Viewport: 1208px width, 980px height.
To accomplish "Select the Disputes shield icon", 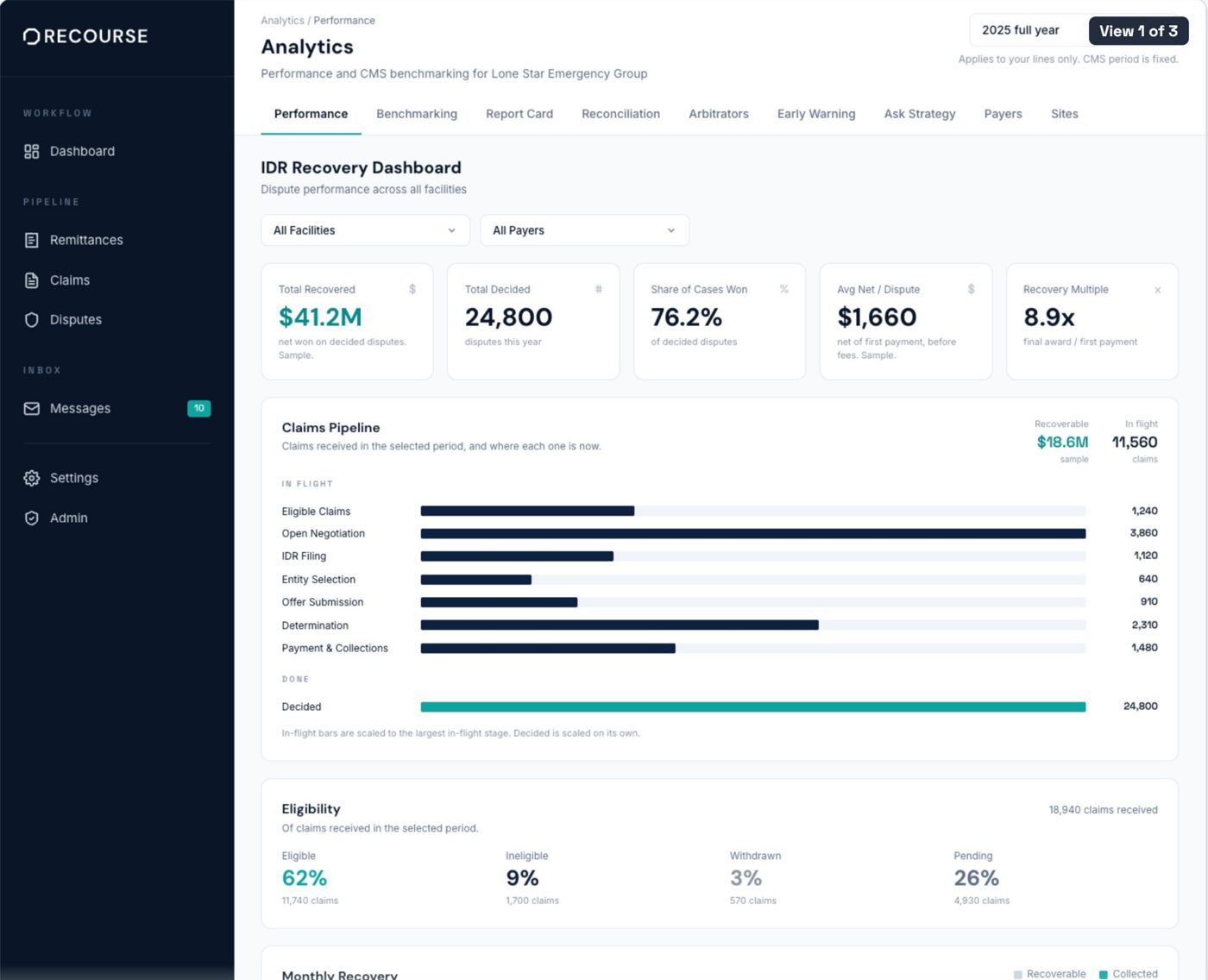I will [32, 320].
